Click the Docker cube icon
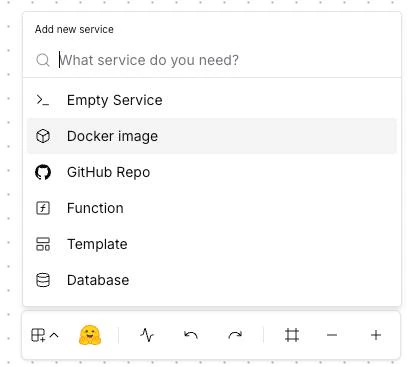The height and width of the screenshot is (367, 414). point(43,136)
